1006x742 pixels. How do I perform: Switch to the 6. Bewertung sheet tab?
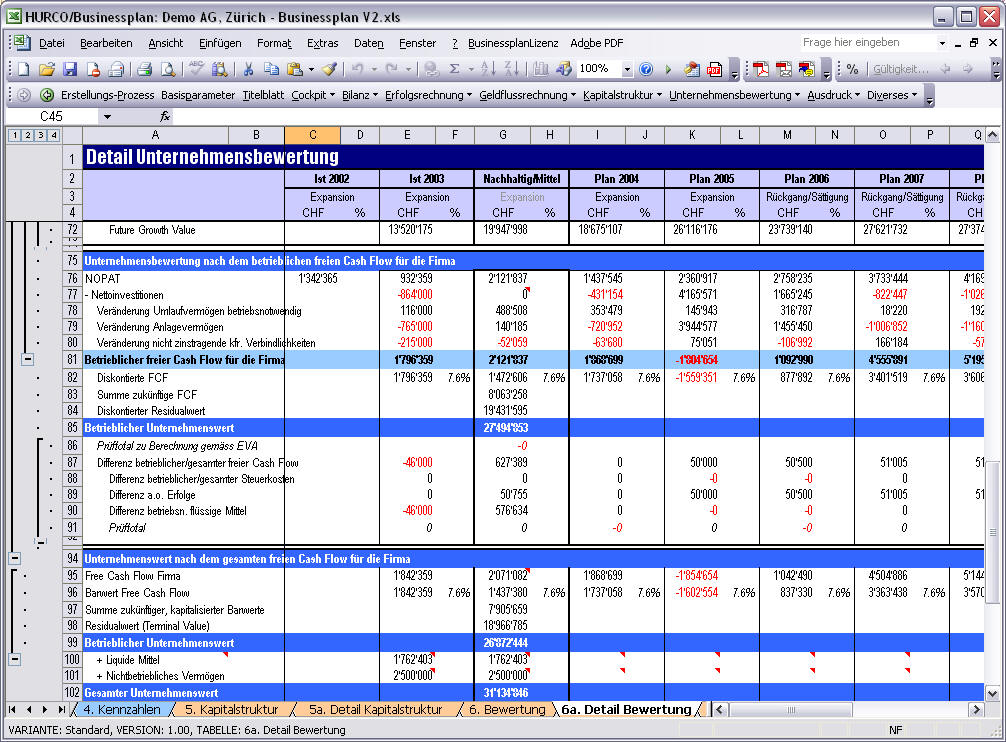(507, 709)
